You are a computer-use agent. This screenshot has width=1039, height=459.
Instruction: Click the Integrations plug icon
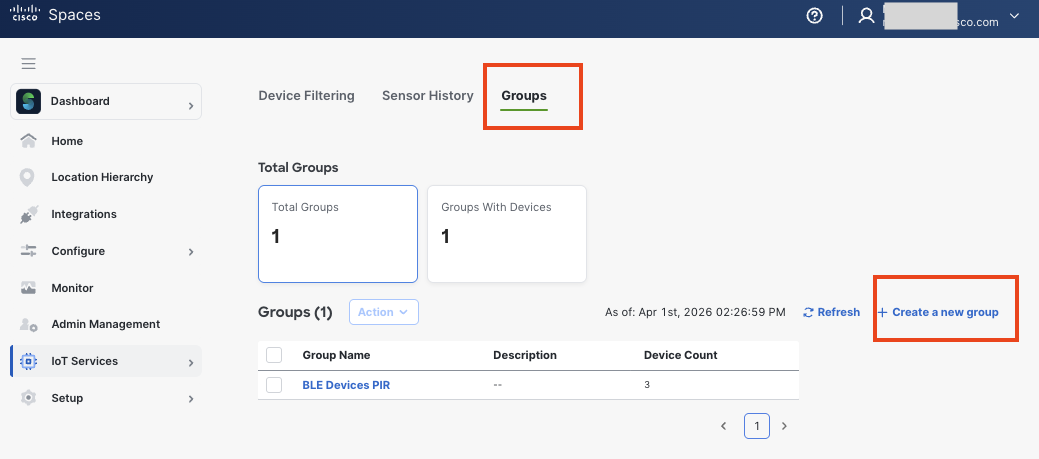click(x=29, y=214)
